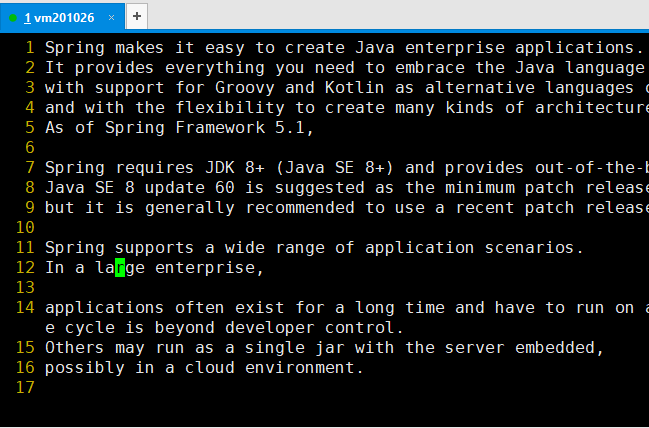Click 'cloud' on line 16
This screenshot has height=428, width=649.
pos(210,368)
